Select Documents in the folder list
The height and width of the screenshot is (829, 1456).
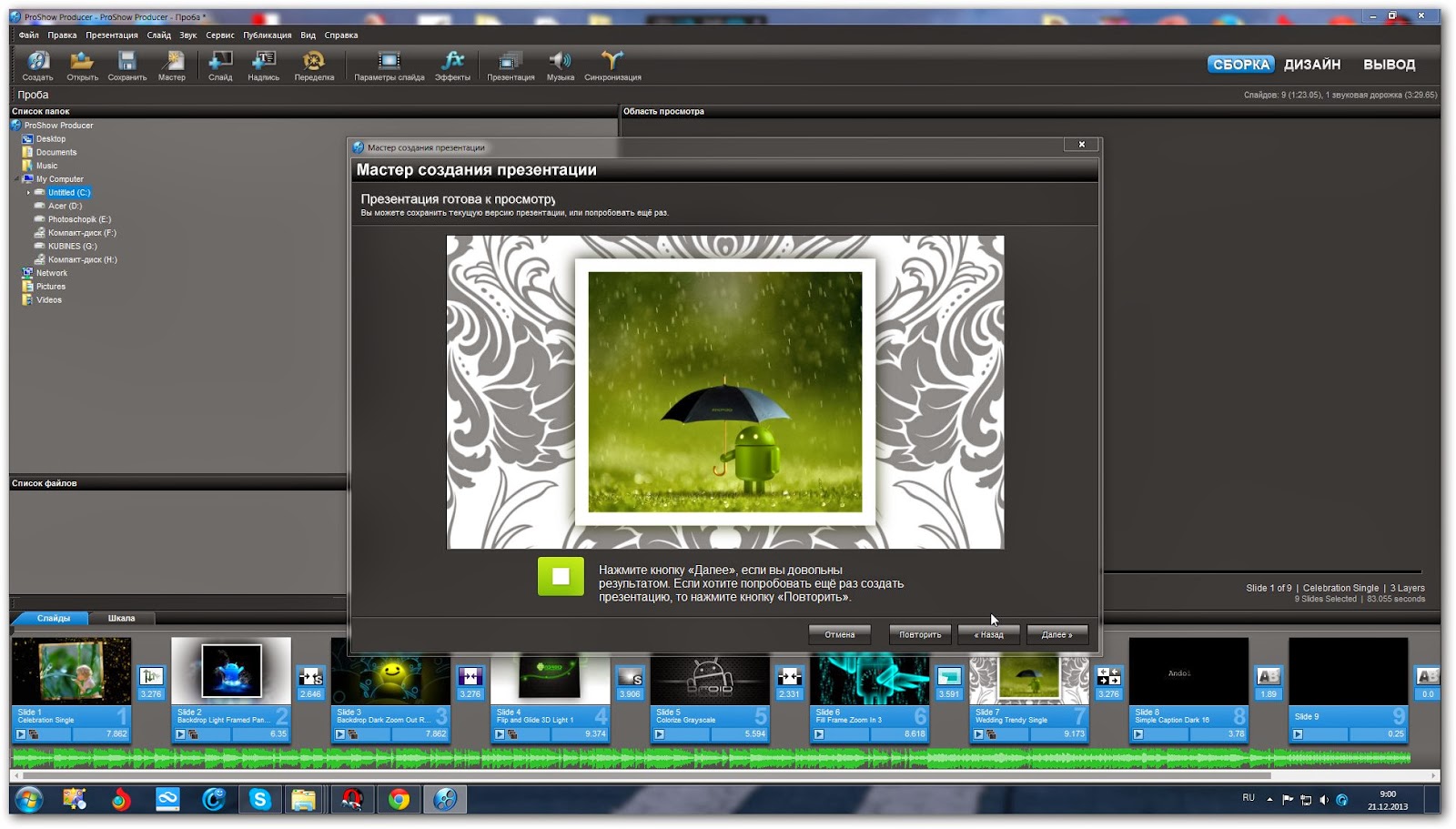coord(56,153)
